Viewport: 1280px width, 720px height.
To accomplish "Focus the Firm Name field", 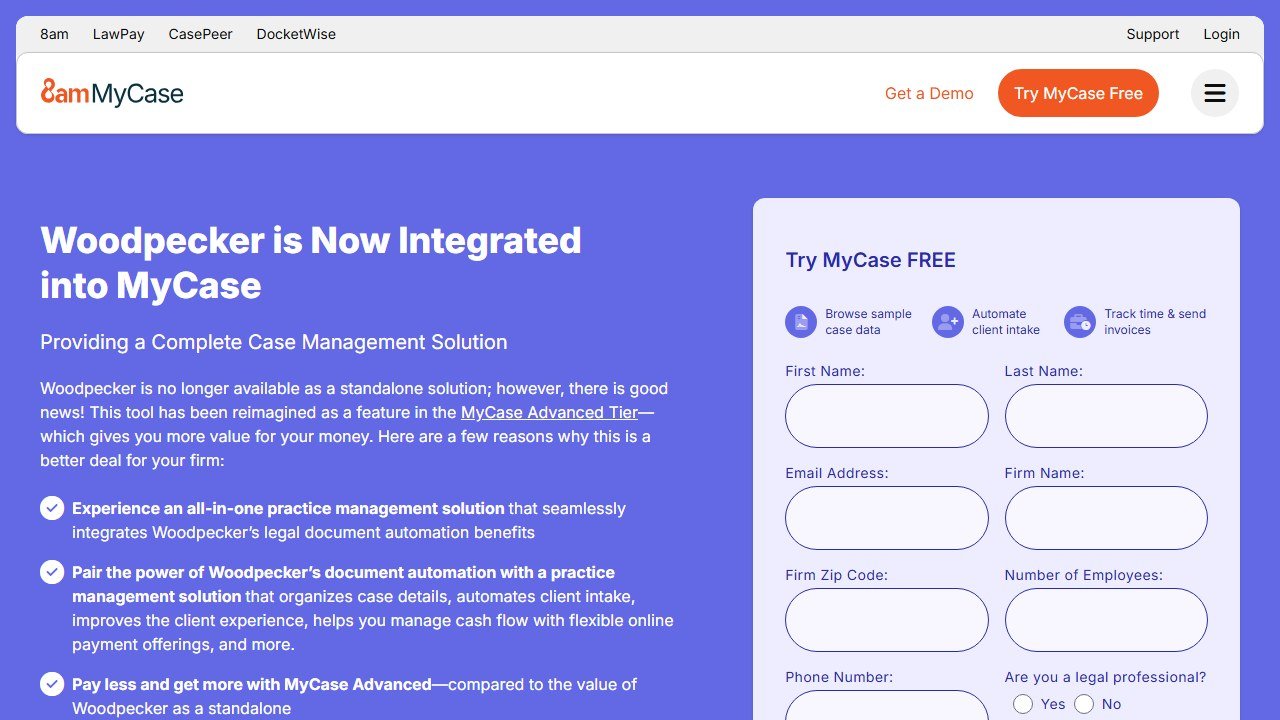I will [x=1106, y=518].
